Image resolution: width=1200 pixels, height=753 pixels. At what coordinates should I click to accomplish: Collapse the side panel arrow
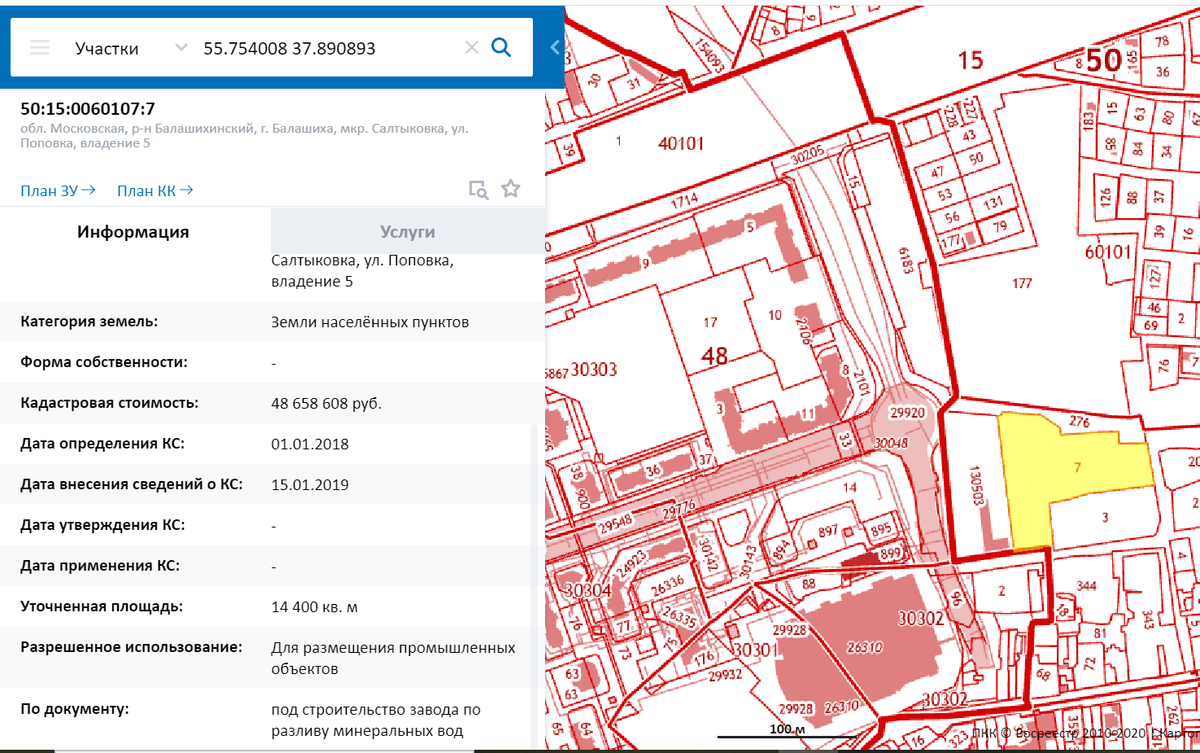(x=555, y=46)
